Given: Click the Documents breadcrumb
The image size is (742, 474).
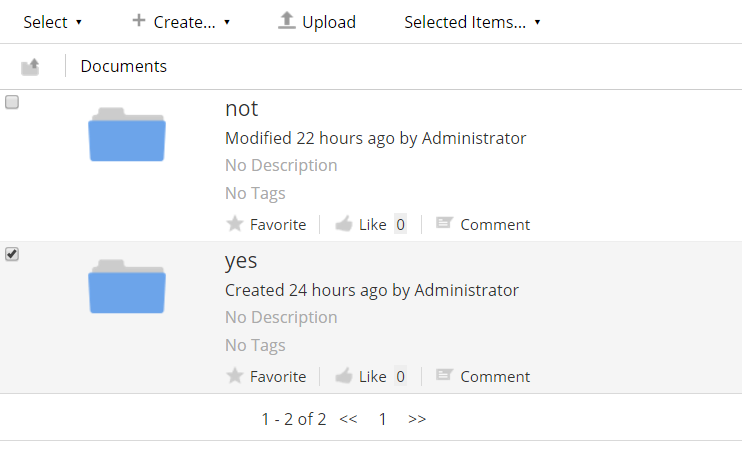Looking at the screenshot, I should pos(124,67).
